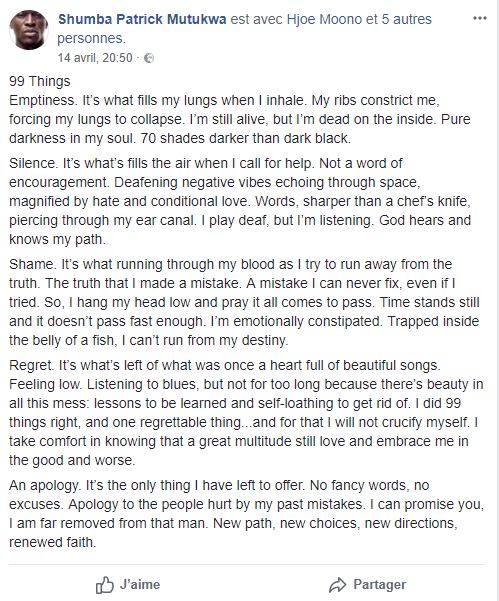The image size is (499, 601).
Task: Open the author's profile picture
Action: [x=29, y=30]
